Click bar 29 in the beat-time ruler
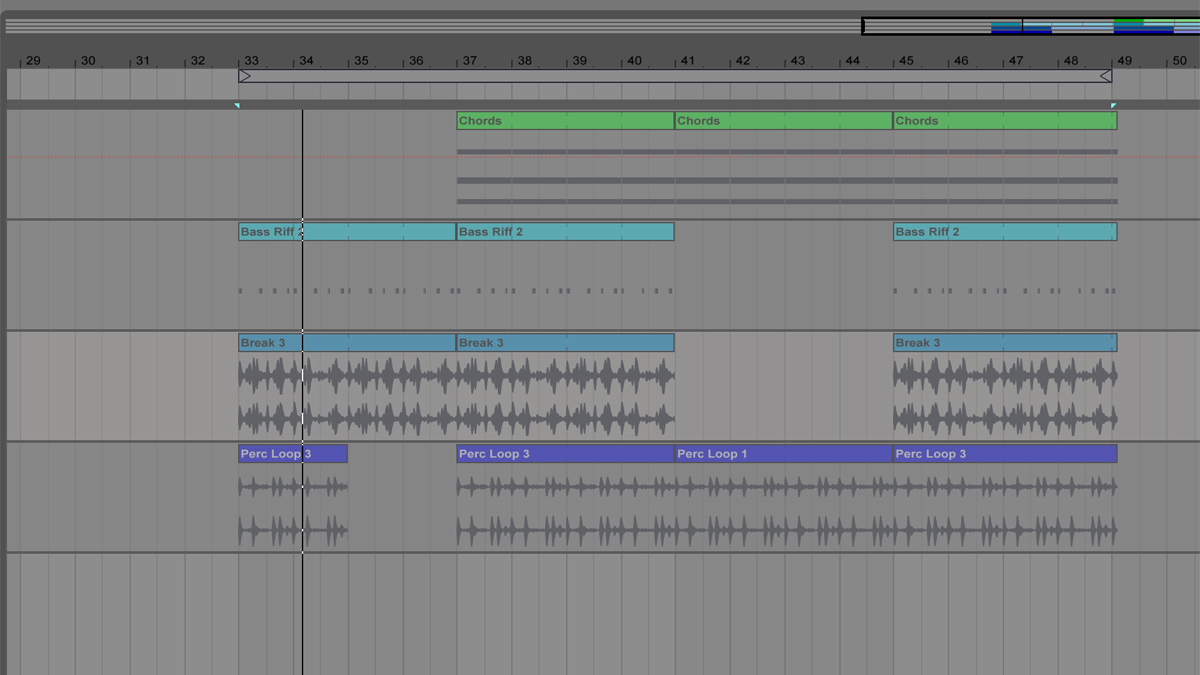Viewport: 1200px width, 675px height. pos(33,61)
